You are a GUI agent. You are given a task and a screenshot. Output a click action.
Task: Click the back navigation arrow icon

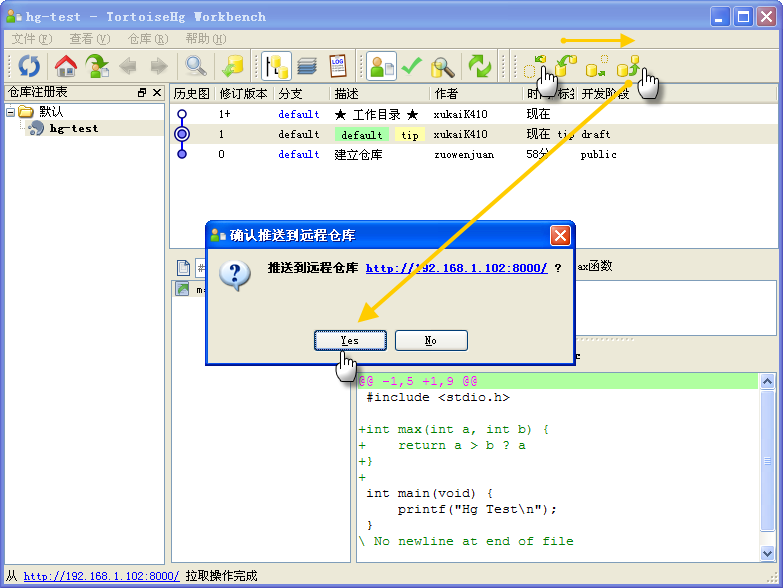pos(128,66)
